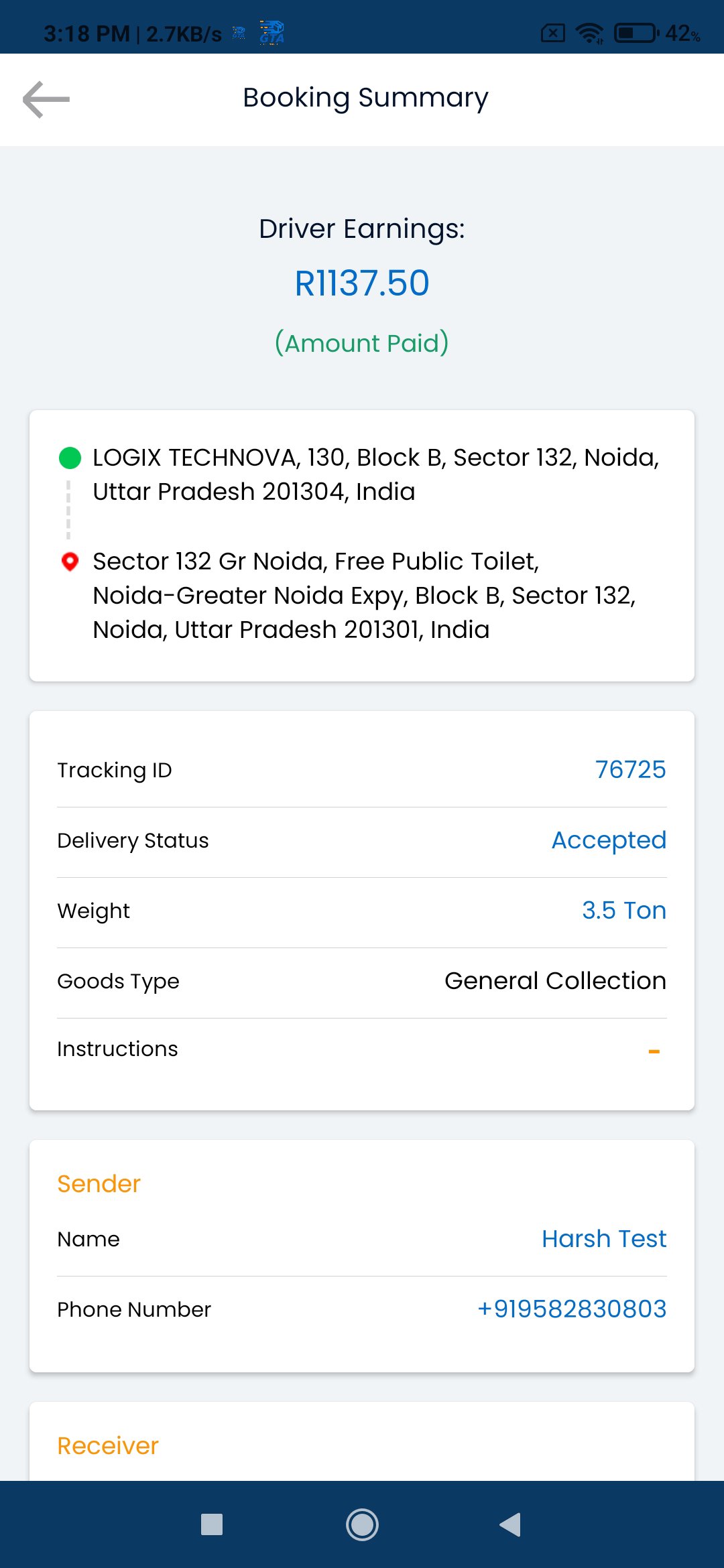Tap the R1137.50 driver earnings amount

[362, 283]
